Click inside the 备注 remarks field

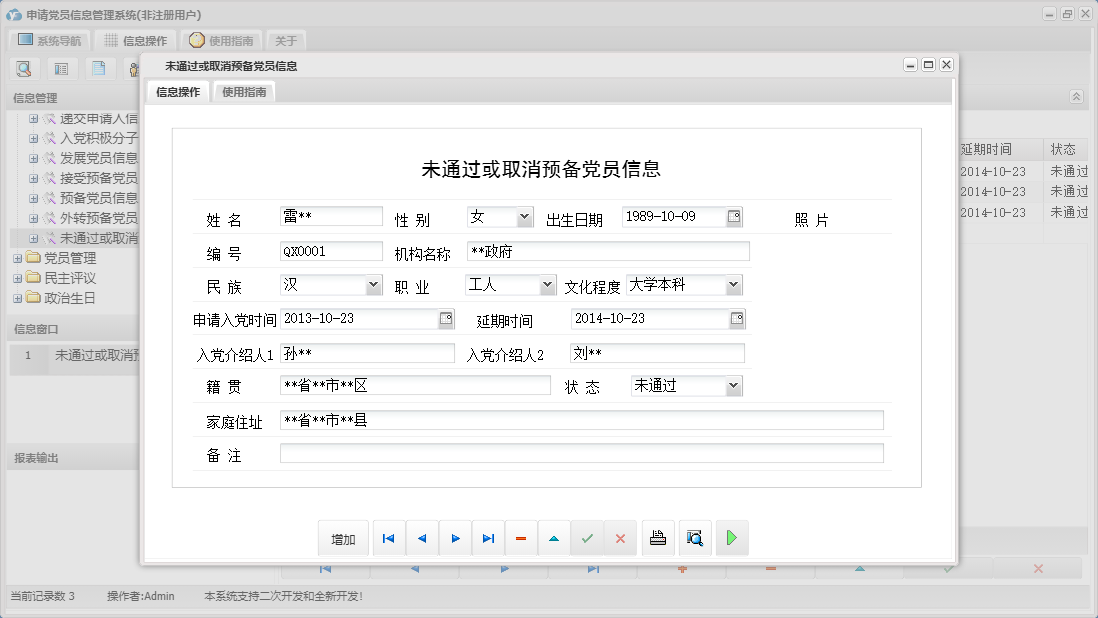click(580, 454)
